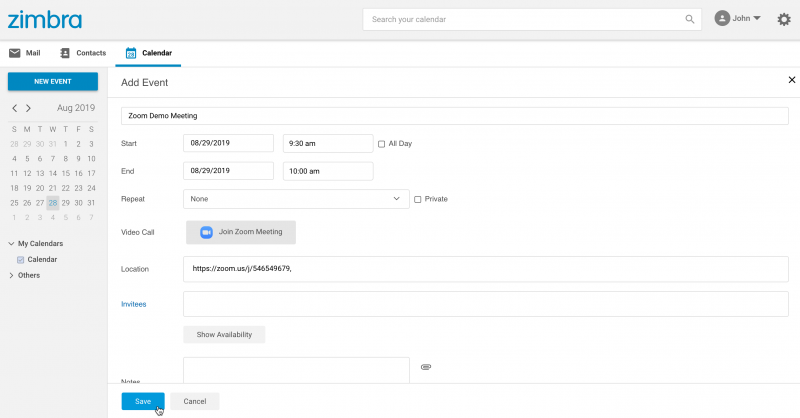
Task: Click inside the Invitees input box
Action: (486, 304)
